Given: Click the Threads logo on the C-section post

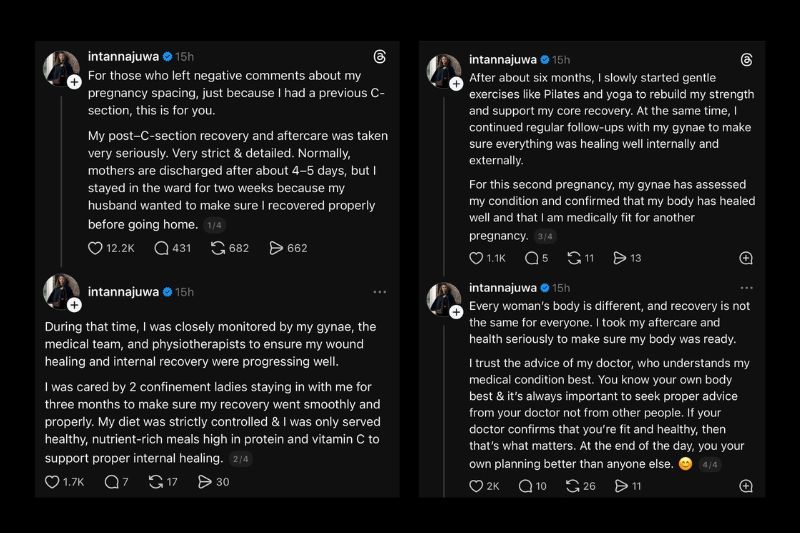Looking at the screenshot, I should 380,57.
